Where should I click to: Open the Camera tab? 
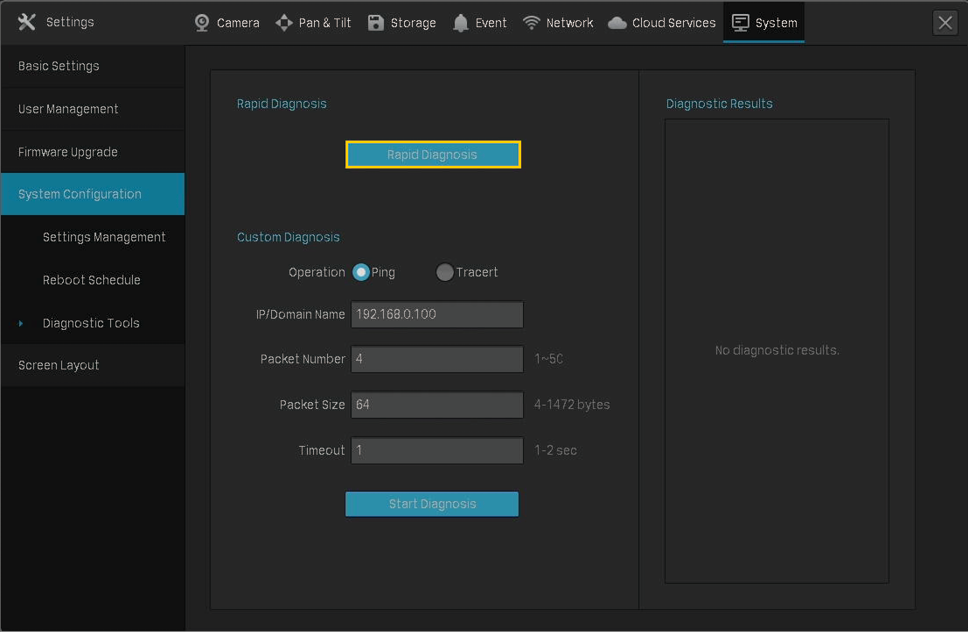(x=227, y=23)
